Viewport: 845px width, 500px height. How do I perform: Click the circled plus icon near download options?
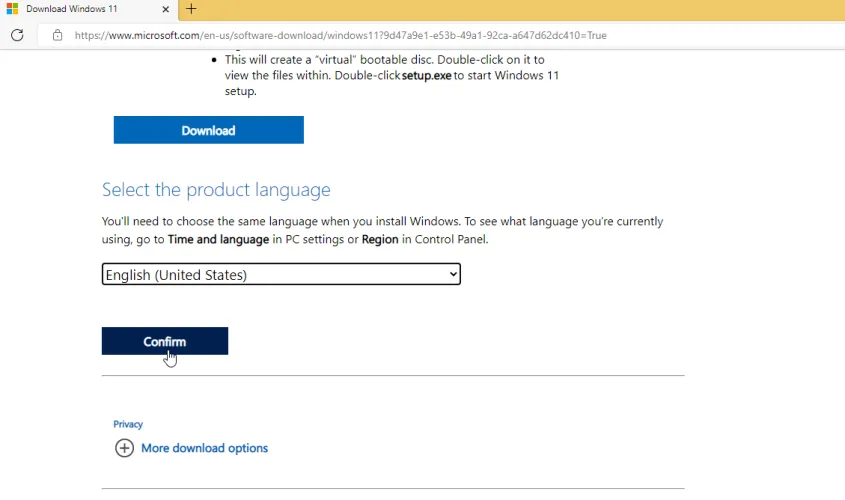(x=124, y=448)
